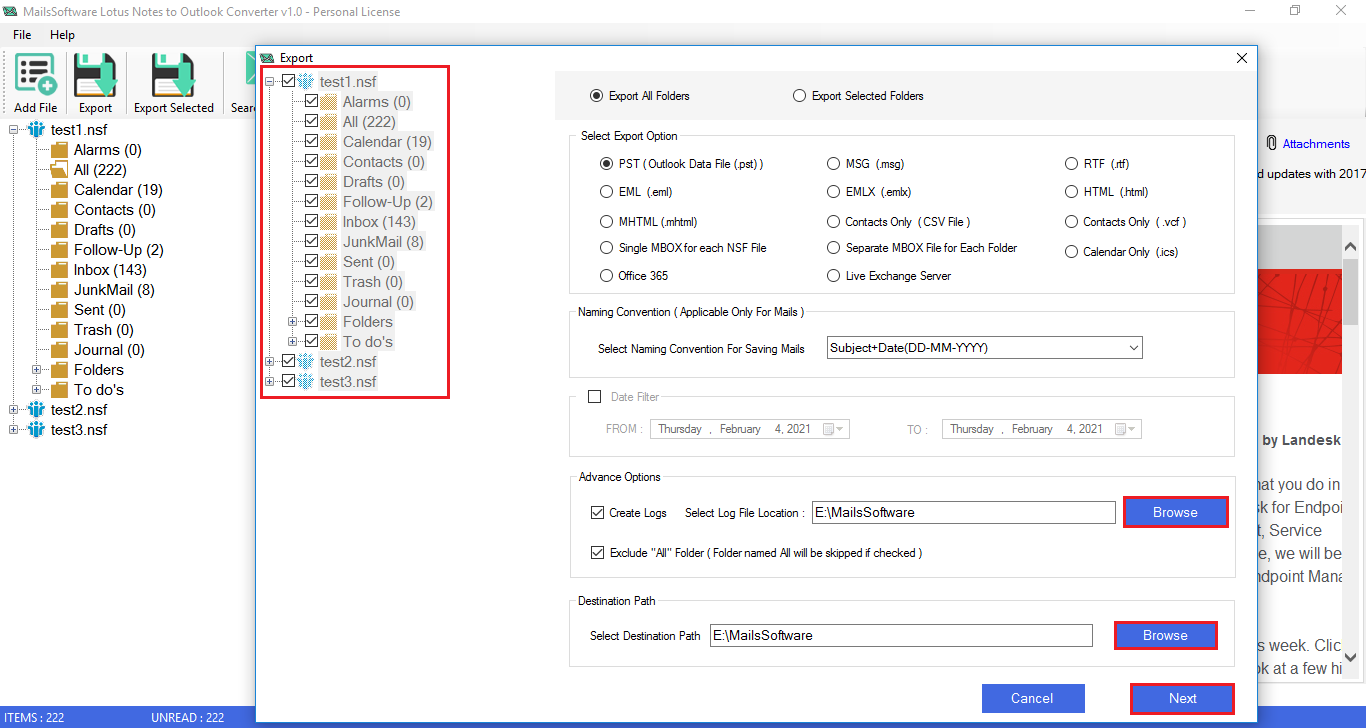
Task: Choose Contacts Only (CSV File) option
Action: click(834, 222)
